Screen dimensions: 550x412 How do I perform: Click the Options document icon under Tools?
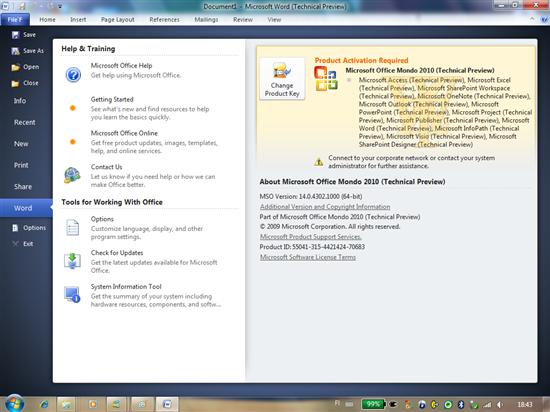(x=73, y=227)
